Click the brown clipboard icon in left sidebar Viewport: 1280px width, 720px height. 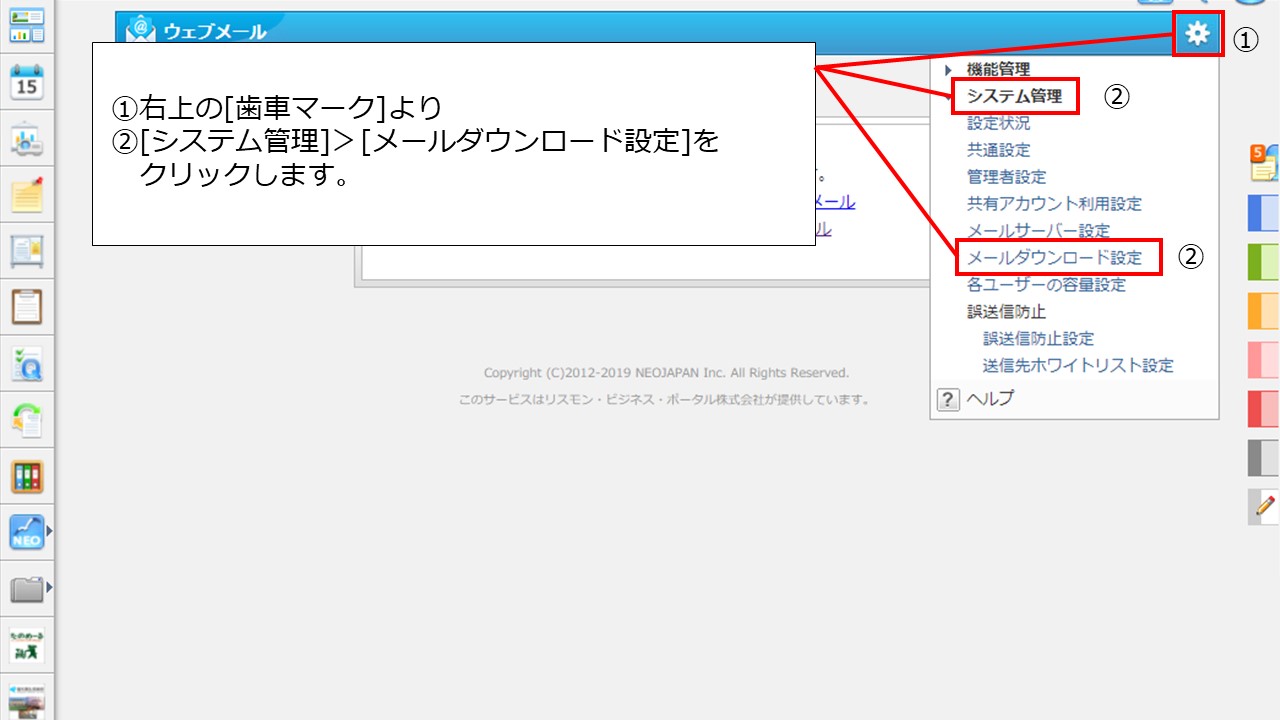(x=27, y=307)
